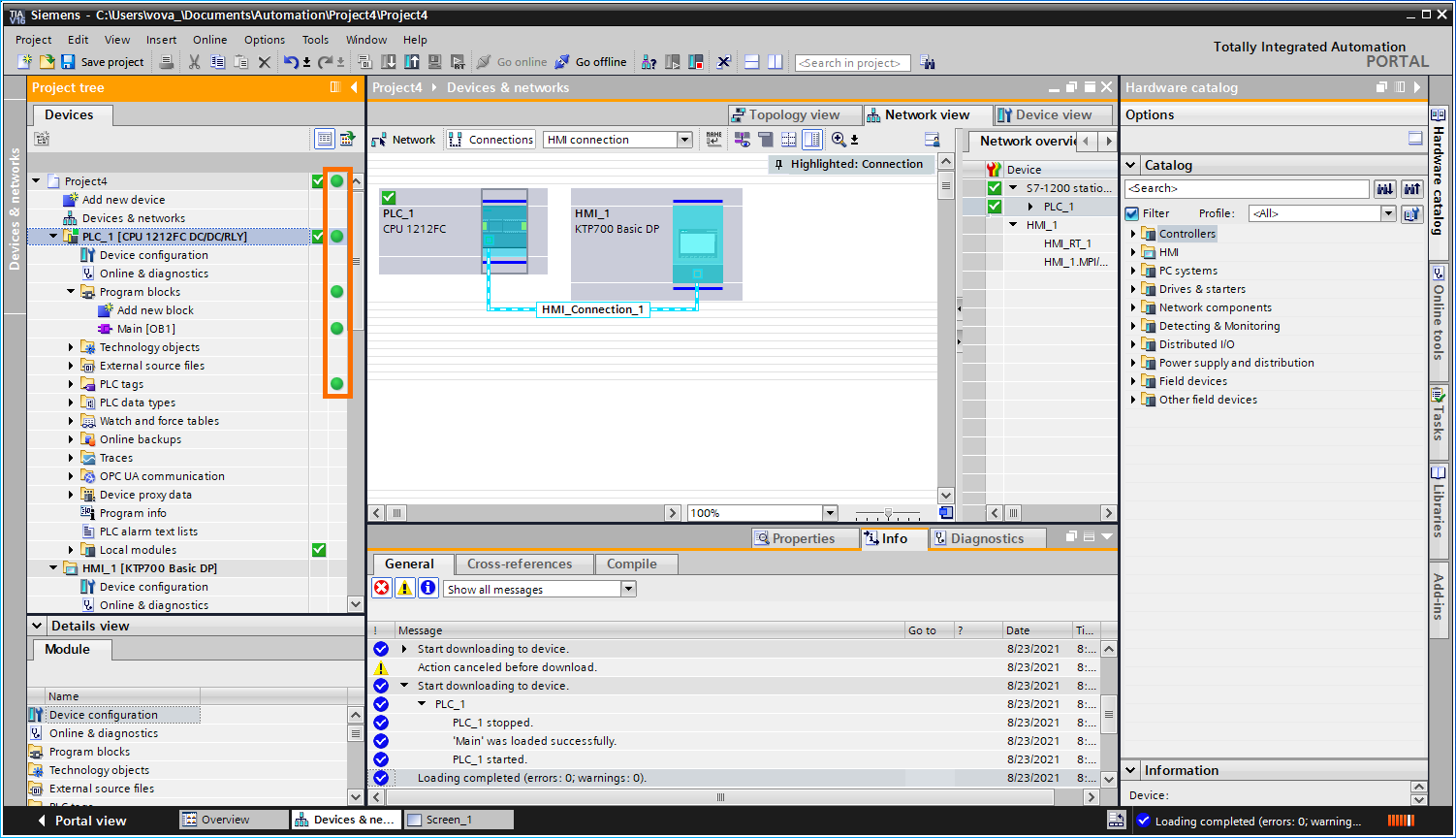
Task: Expand Watch and force tables folder
Action: click(x=72, y=421)
